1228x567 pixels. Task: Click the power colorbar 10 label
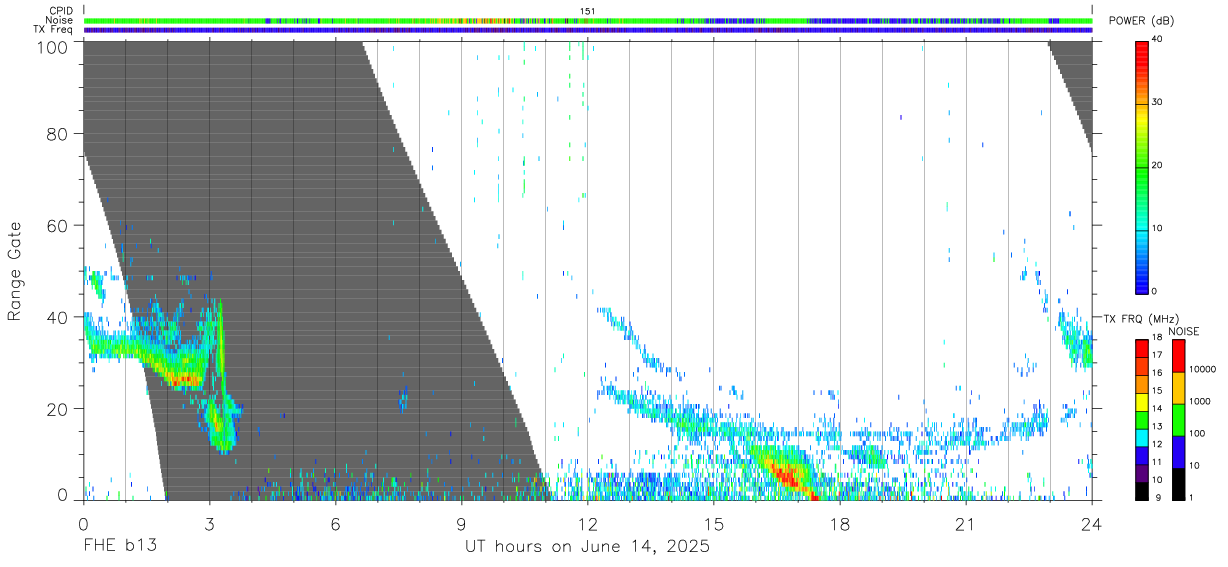tap(1156, 228)
